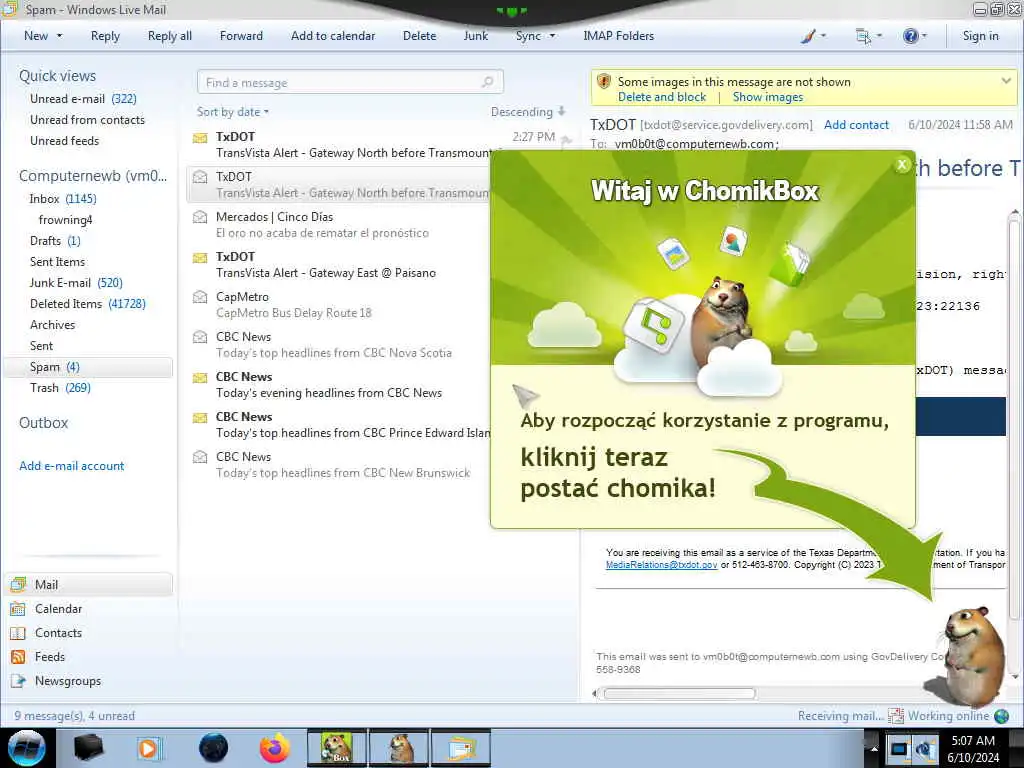Select the frowning4 subfolder
The width and height of the screenshot is (1024, 768).
65,220
